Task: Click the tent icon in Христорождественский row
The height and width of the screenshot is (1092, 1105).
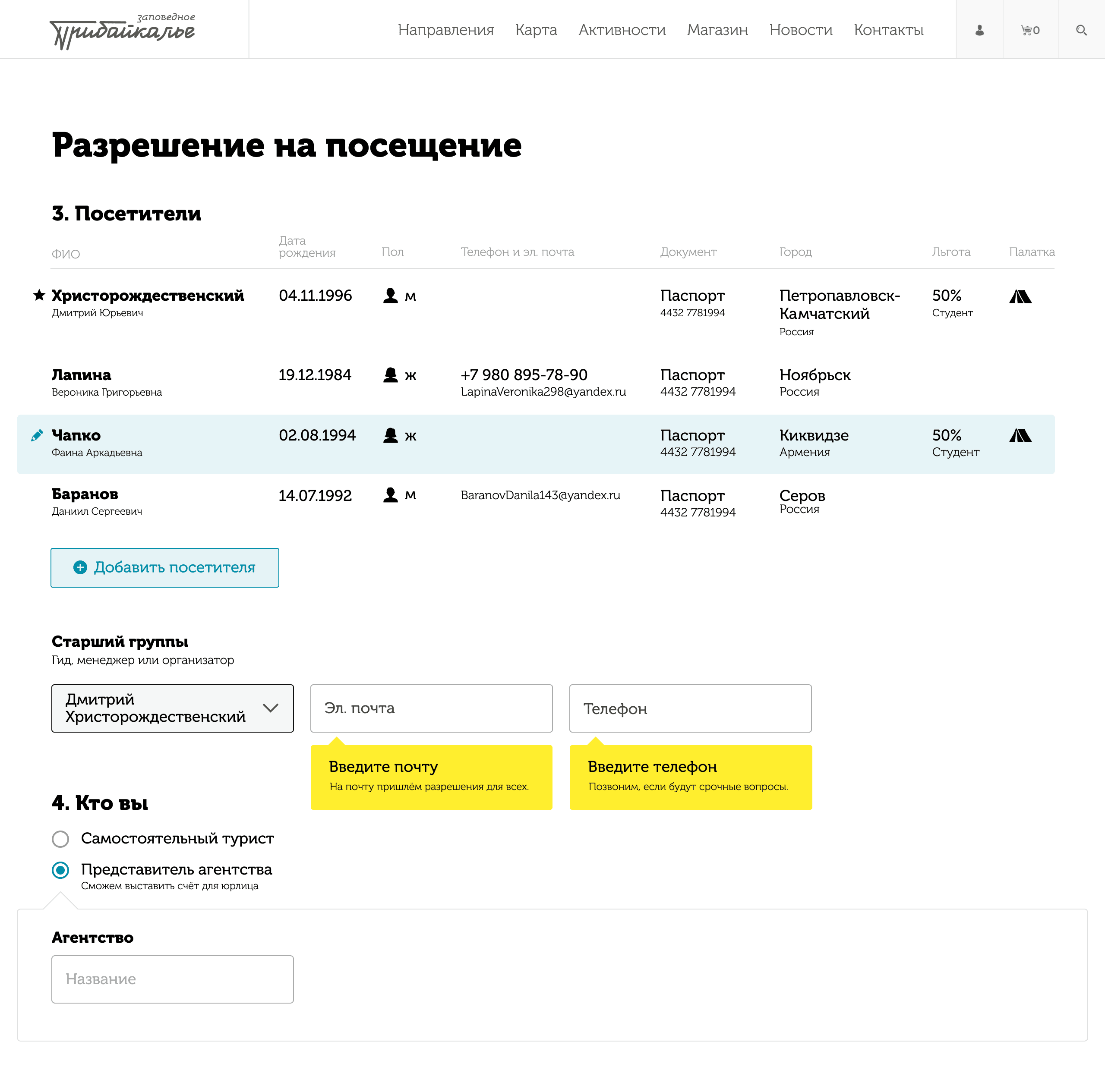Action: click(x=1020, y=296)
